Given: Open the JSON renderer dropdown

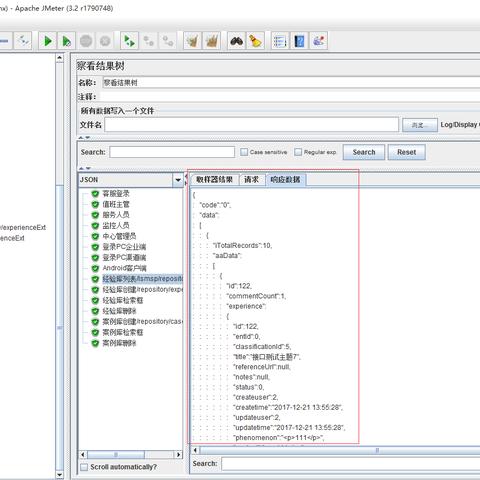Looking at the screenshot, I should [178, 180].
